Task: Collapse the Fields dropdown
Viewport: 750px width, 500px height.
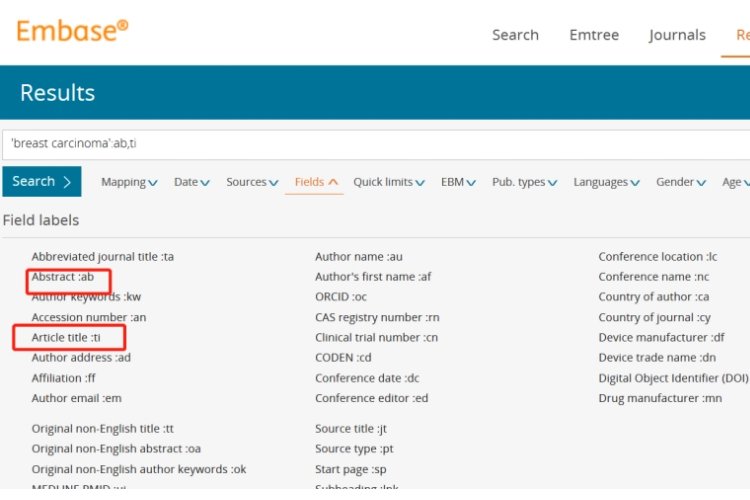Action: 316,182
